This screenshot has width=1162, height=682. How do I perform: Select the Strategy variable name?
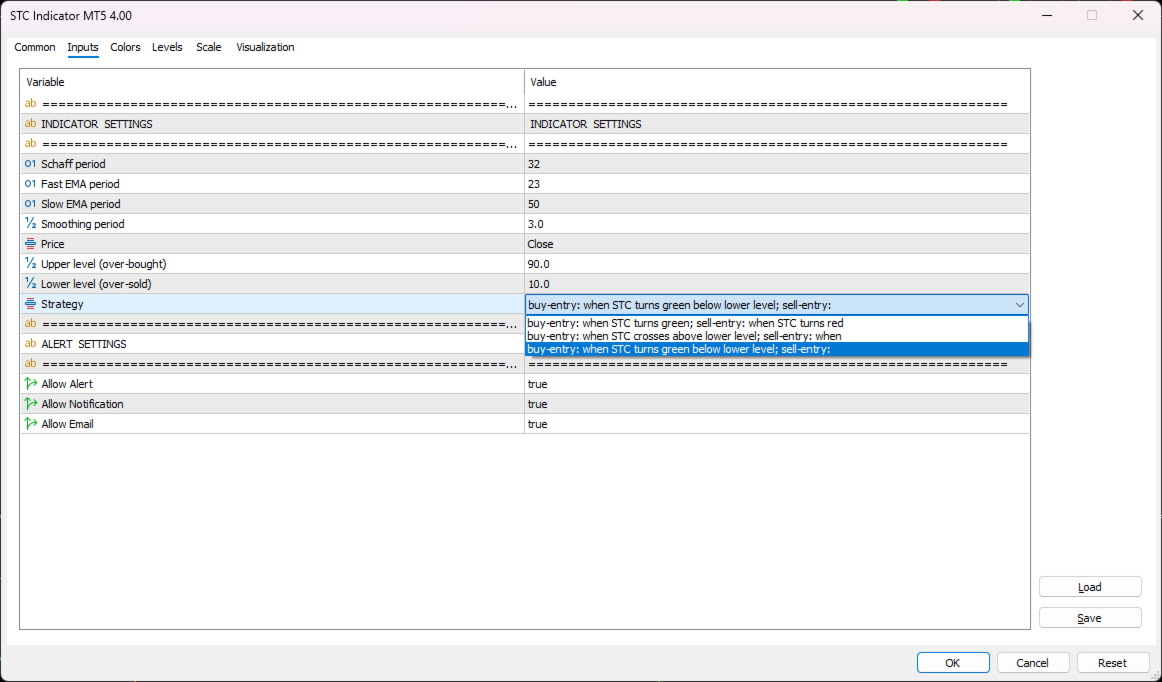click(x=62, y=304)
